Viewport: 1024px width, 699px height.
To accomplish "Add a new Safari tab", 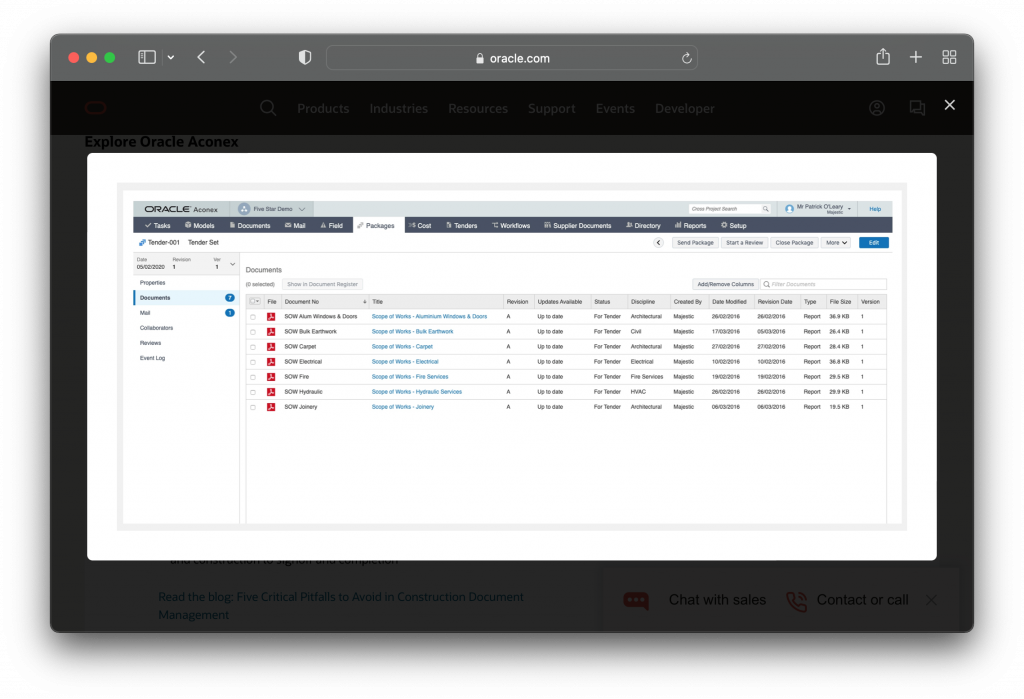I will 916,57.
